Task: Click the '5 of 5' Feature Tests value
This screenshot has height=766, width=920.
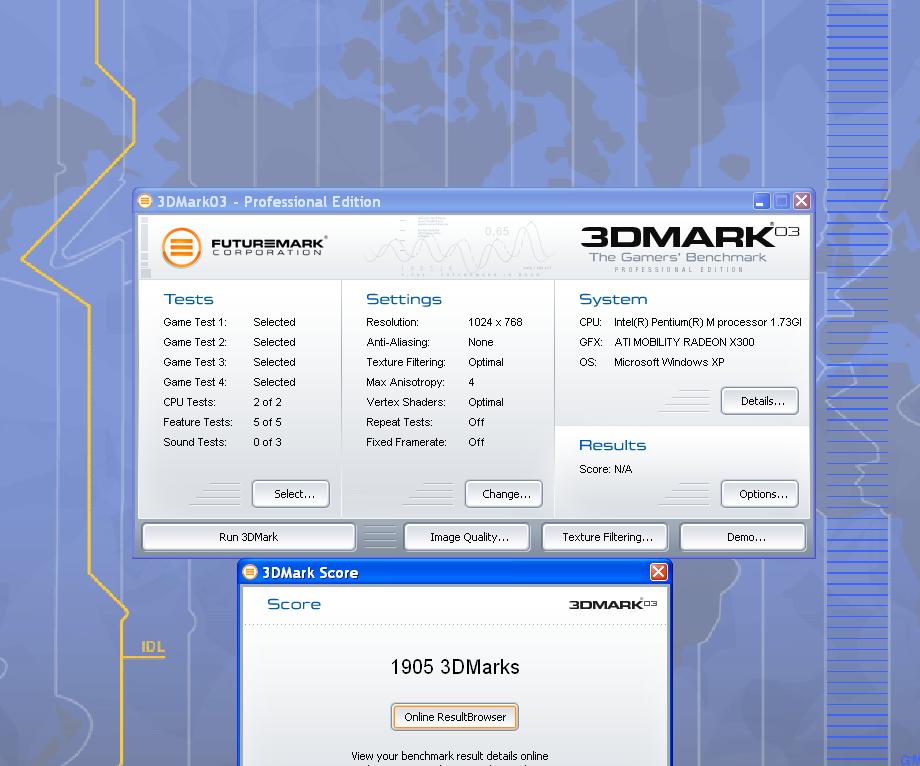Action: [x=268, y=422]
